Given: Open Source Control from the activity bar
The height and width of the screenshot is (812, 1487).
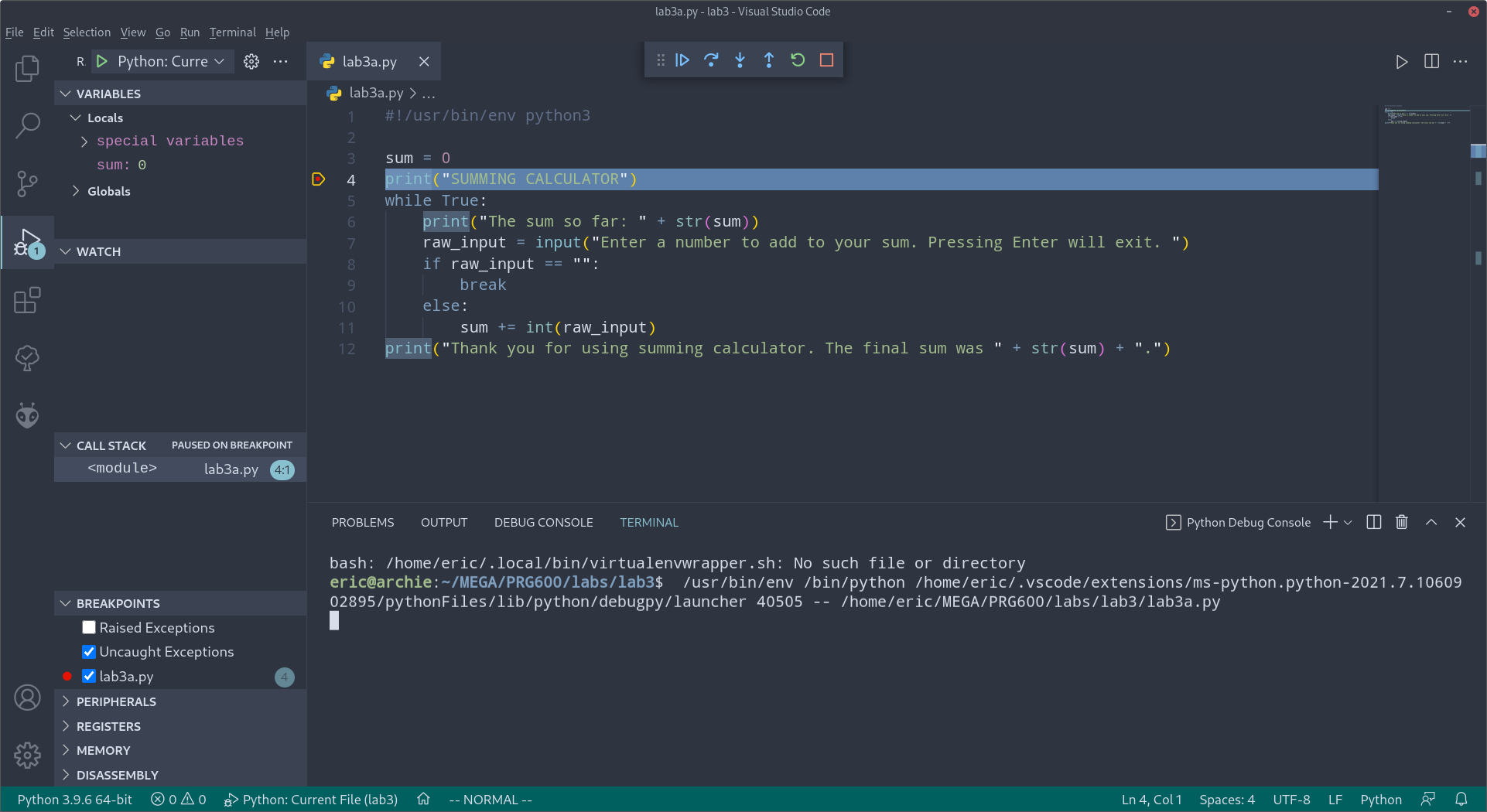Looking at the screenshot, I should coord(27,184).
